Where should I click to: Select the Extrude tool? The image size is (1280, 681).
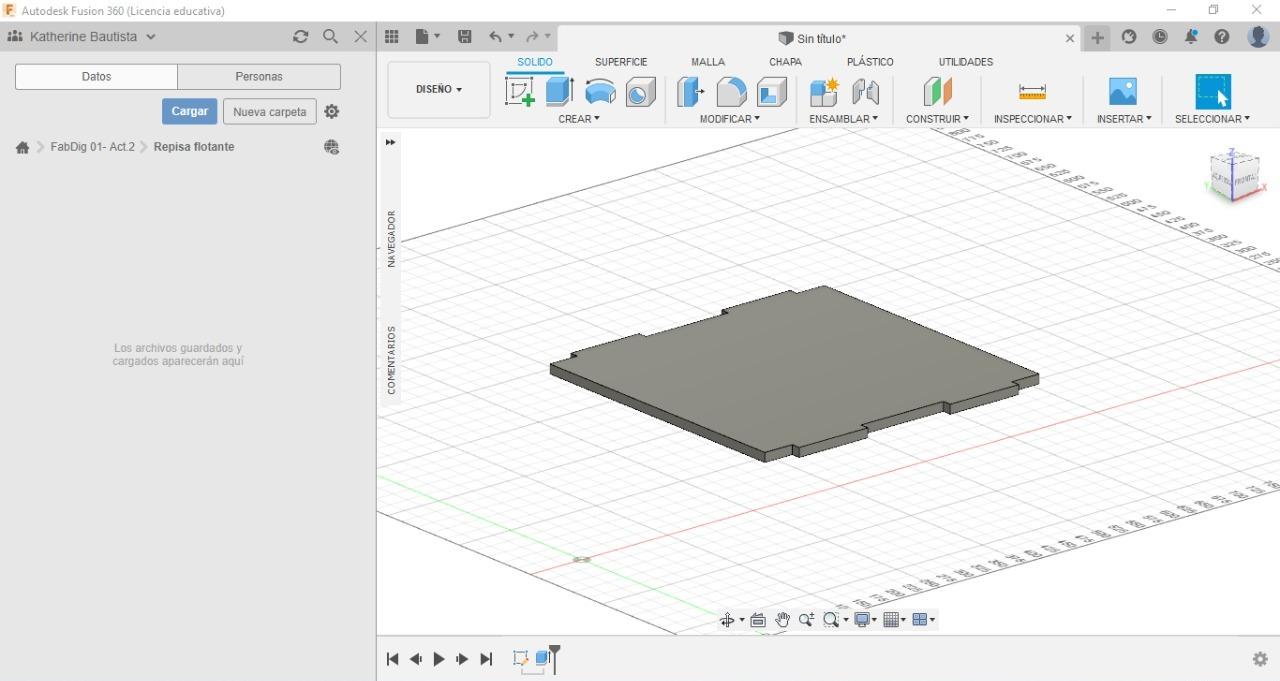point(559,92)
